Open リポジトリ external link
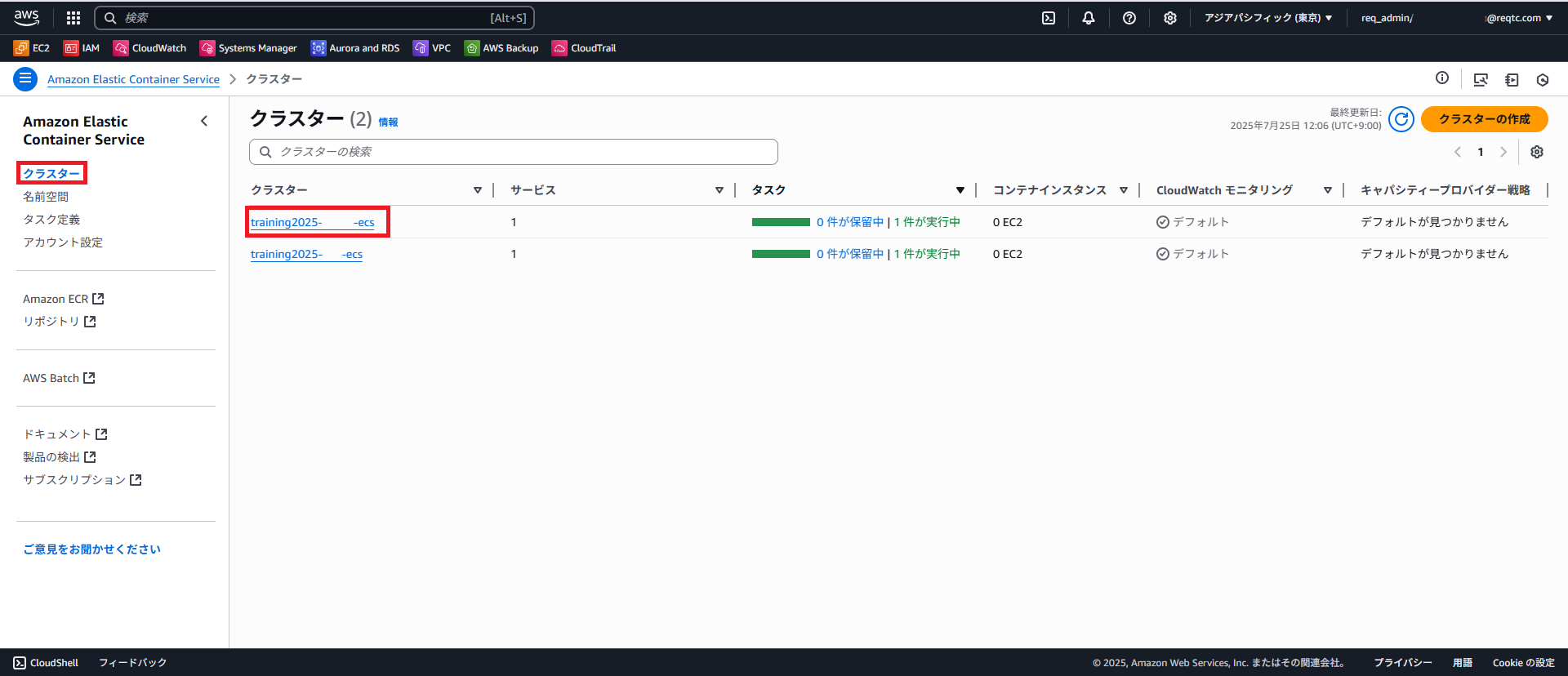This screenshot has height=676, width=1568. pos(60,322)
